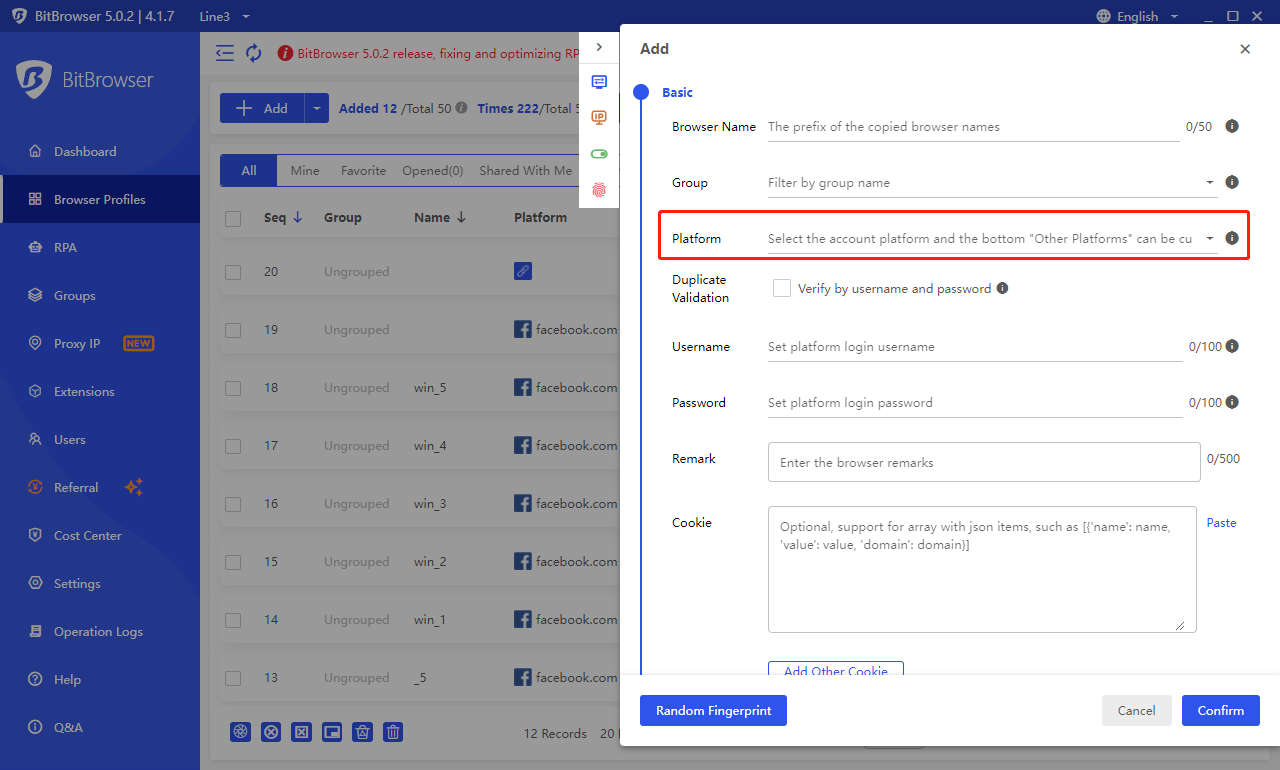This screenshot has height=770, width=1280.
Task: Click the info icon next to Browser Name
Action: click(x=1232, y=127)
